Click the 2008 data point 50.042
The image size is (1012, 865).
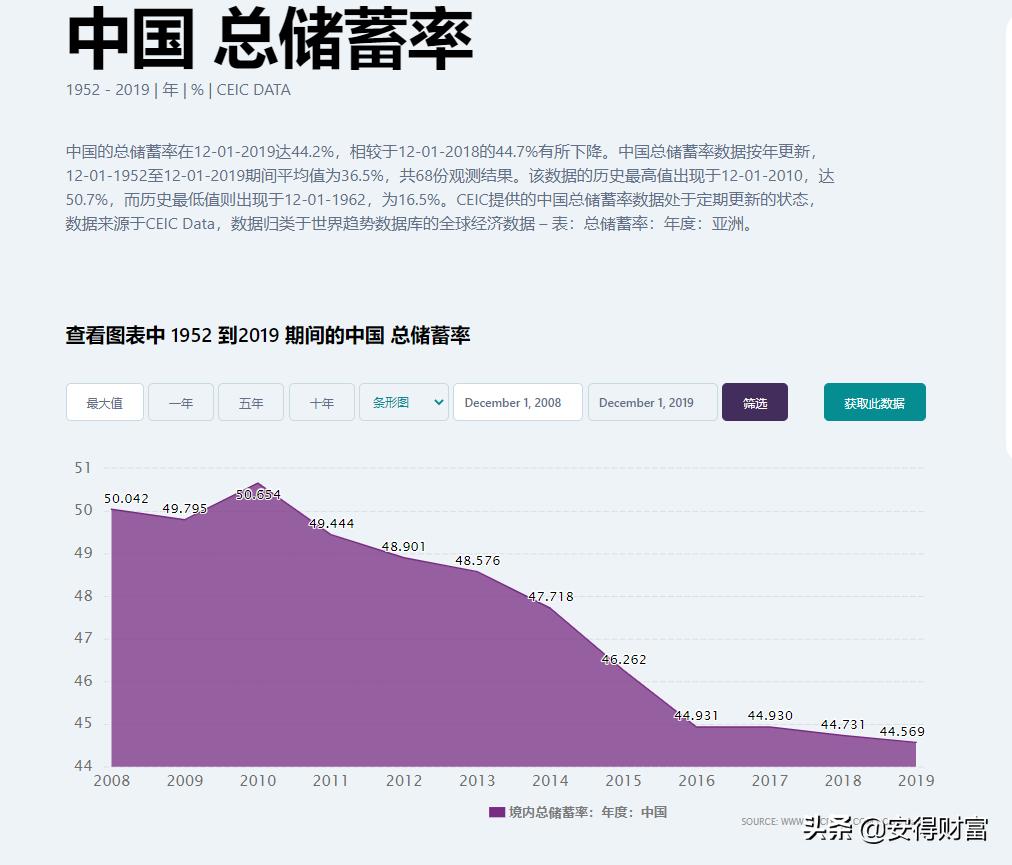[112, 510]
